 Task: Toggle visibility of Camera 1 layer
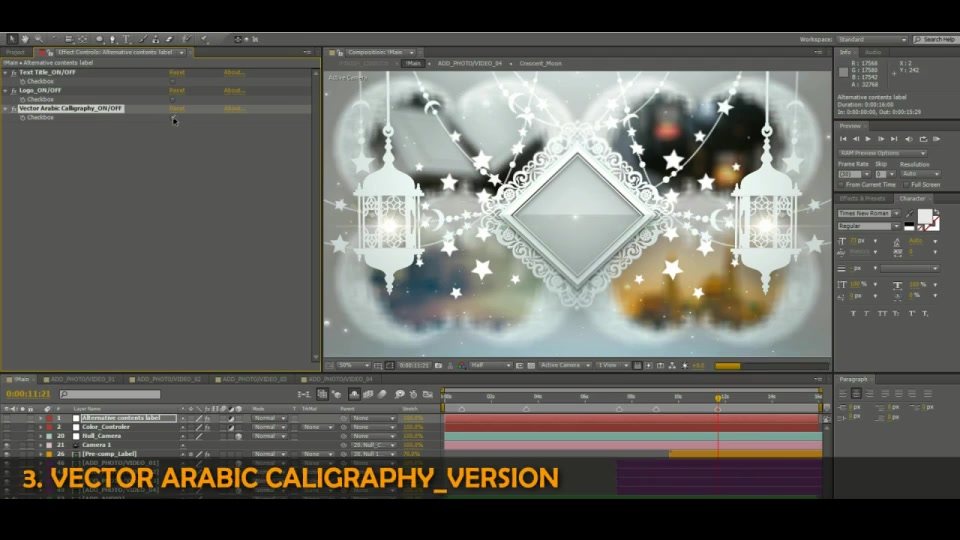[x=7, y=445]
